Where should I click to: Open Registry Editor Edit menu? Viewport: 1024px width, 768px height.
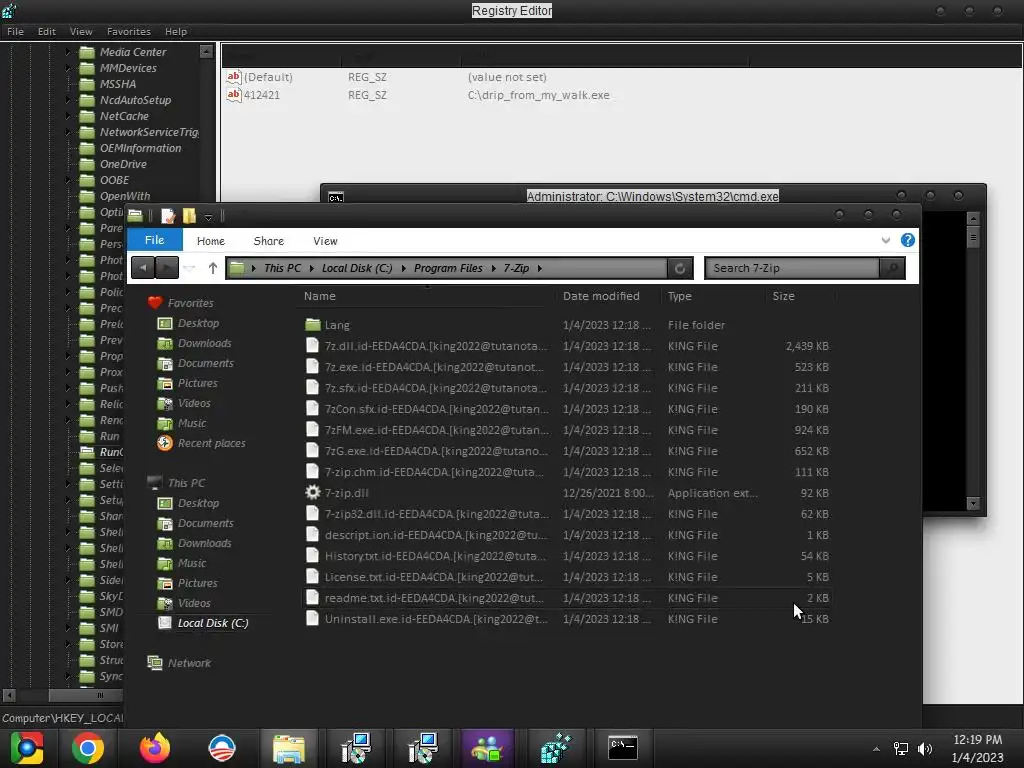(46, 31)
